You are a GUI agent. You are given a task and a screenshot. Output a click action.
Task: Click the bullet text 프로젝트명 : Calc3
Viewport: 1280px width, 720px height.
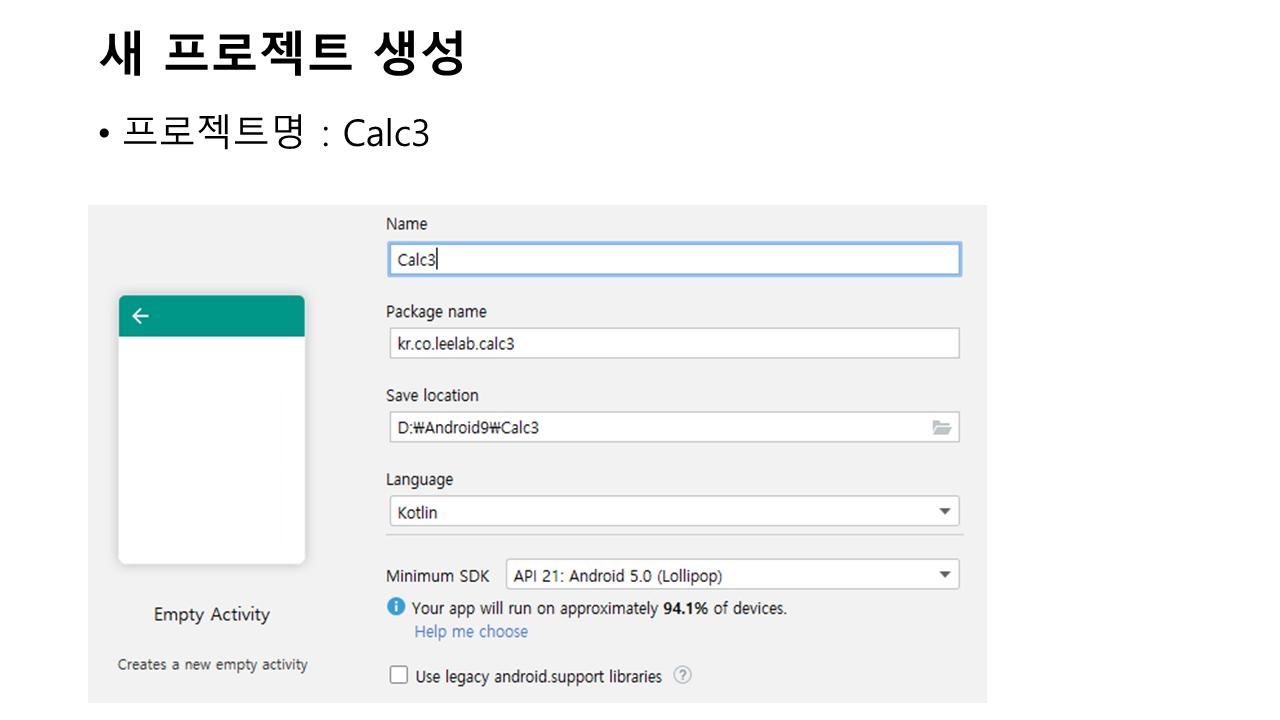(275, 133)
